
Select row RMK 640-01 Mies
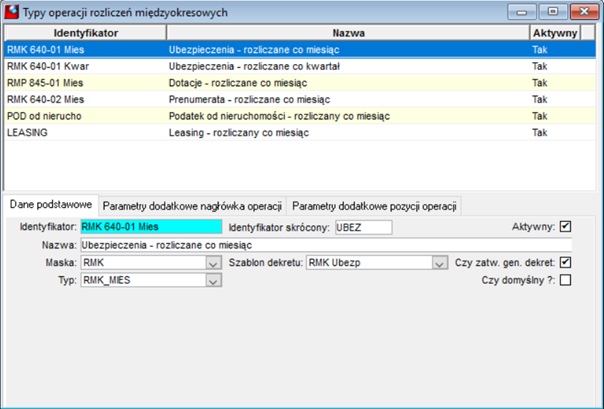[300, 50]
